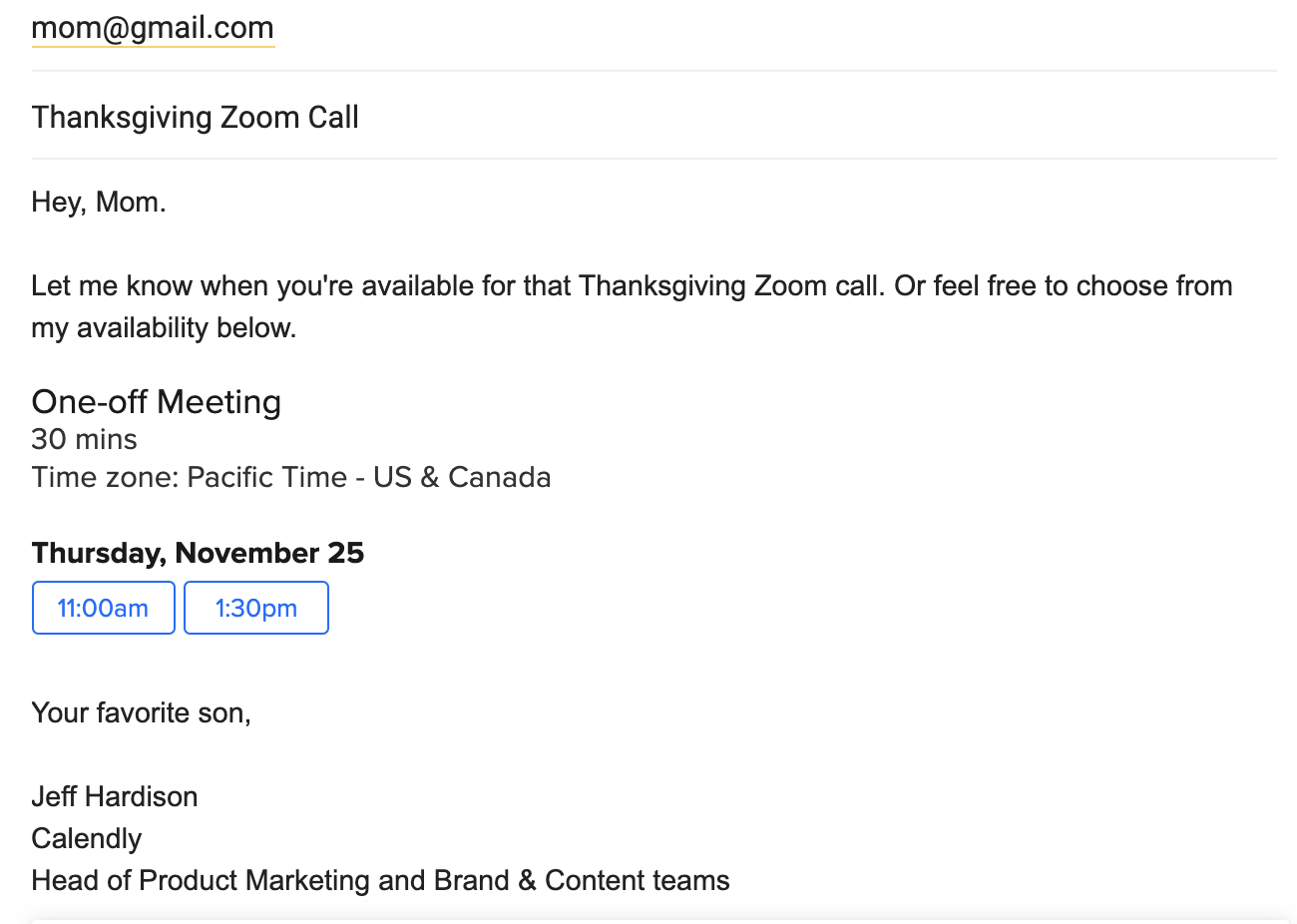The width and height of the screenshot is (1297, 924).
Task: Click the Thanksgiving Zoom Call subject field
Action: pos(196,118)
